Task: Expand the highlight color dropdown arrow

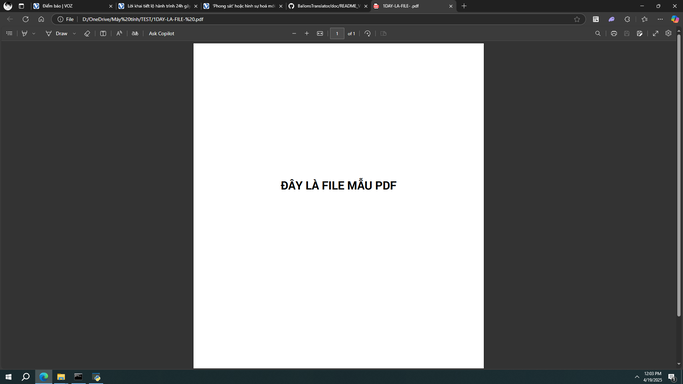Action: [34, 34]
